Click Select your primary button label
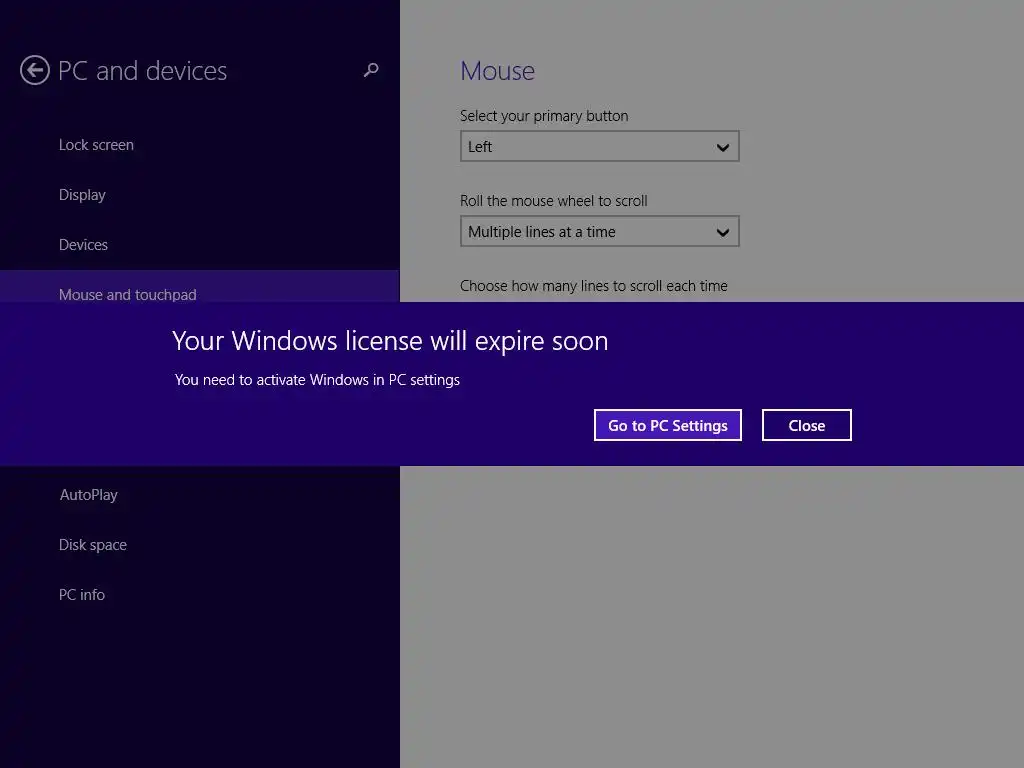The height and width of the screenshot is (768, 1024). [544, 116]
